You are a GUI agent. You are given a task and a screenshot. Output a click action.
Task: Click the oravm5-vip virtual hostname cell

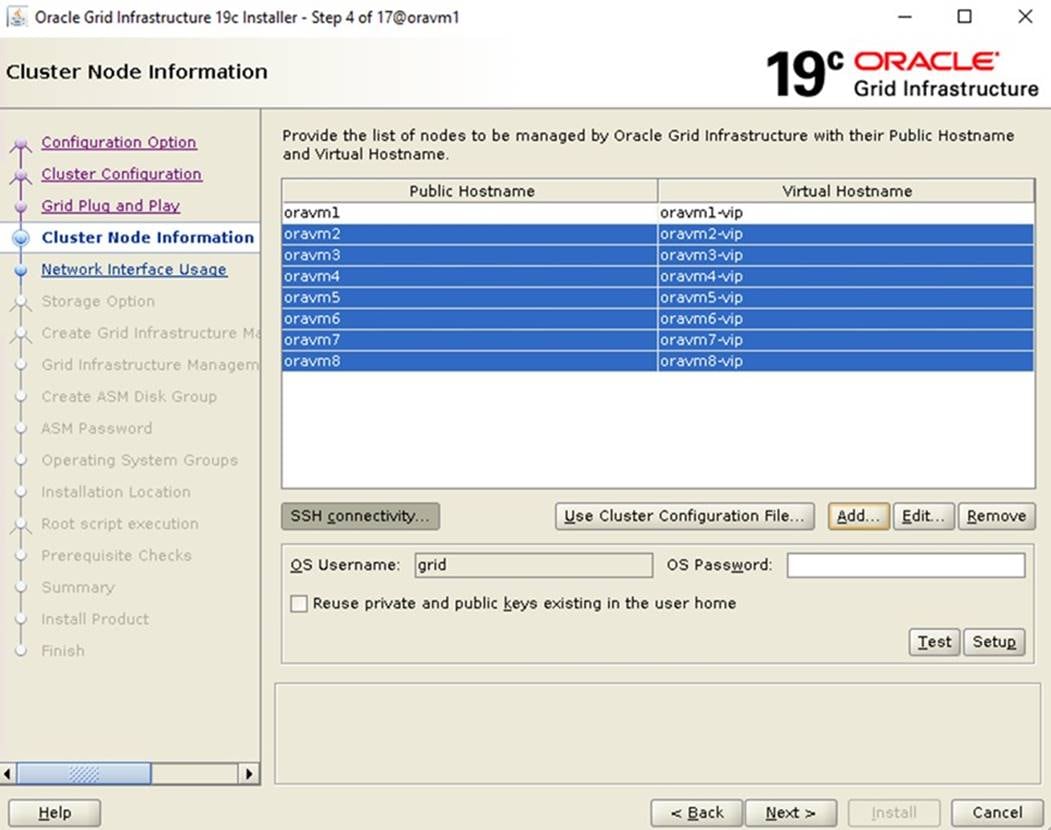[847, 298]
